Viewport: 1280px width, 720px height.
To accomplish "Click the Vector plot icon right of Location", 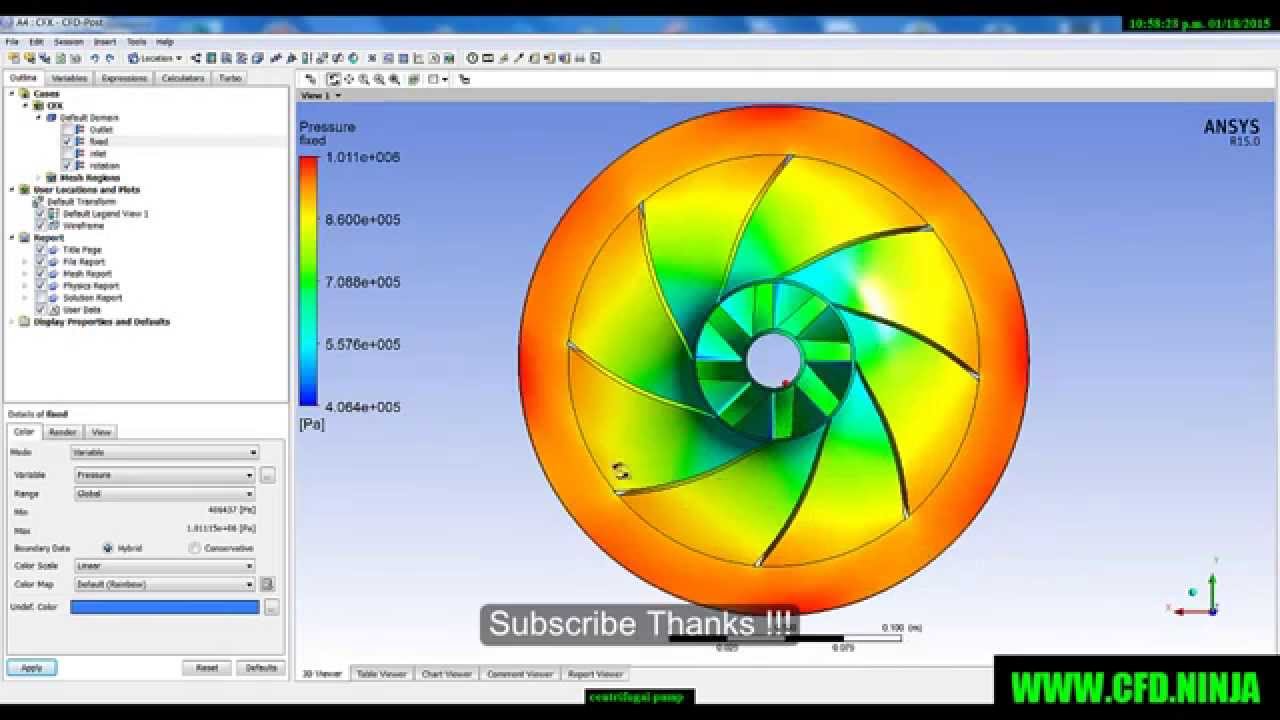I will click(196, 58).
